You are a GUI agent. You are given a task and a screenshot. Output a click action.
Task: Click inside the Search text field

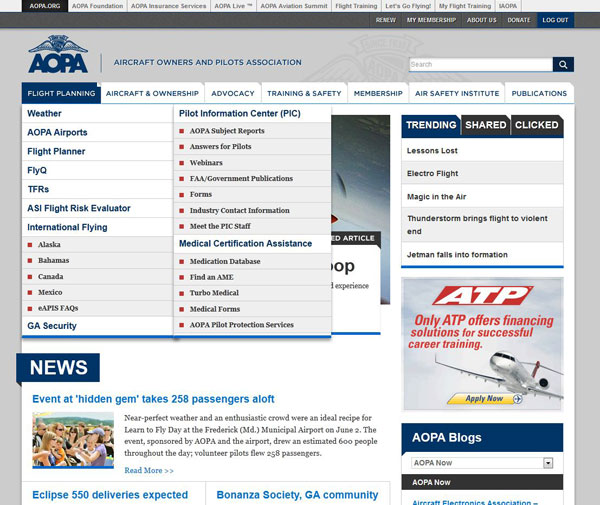[x=480, y=64]
